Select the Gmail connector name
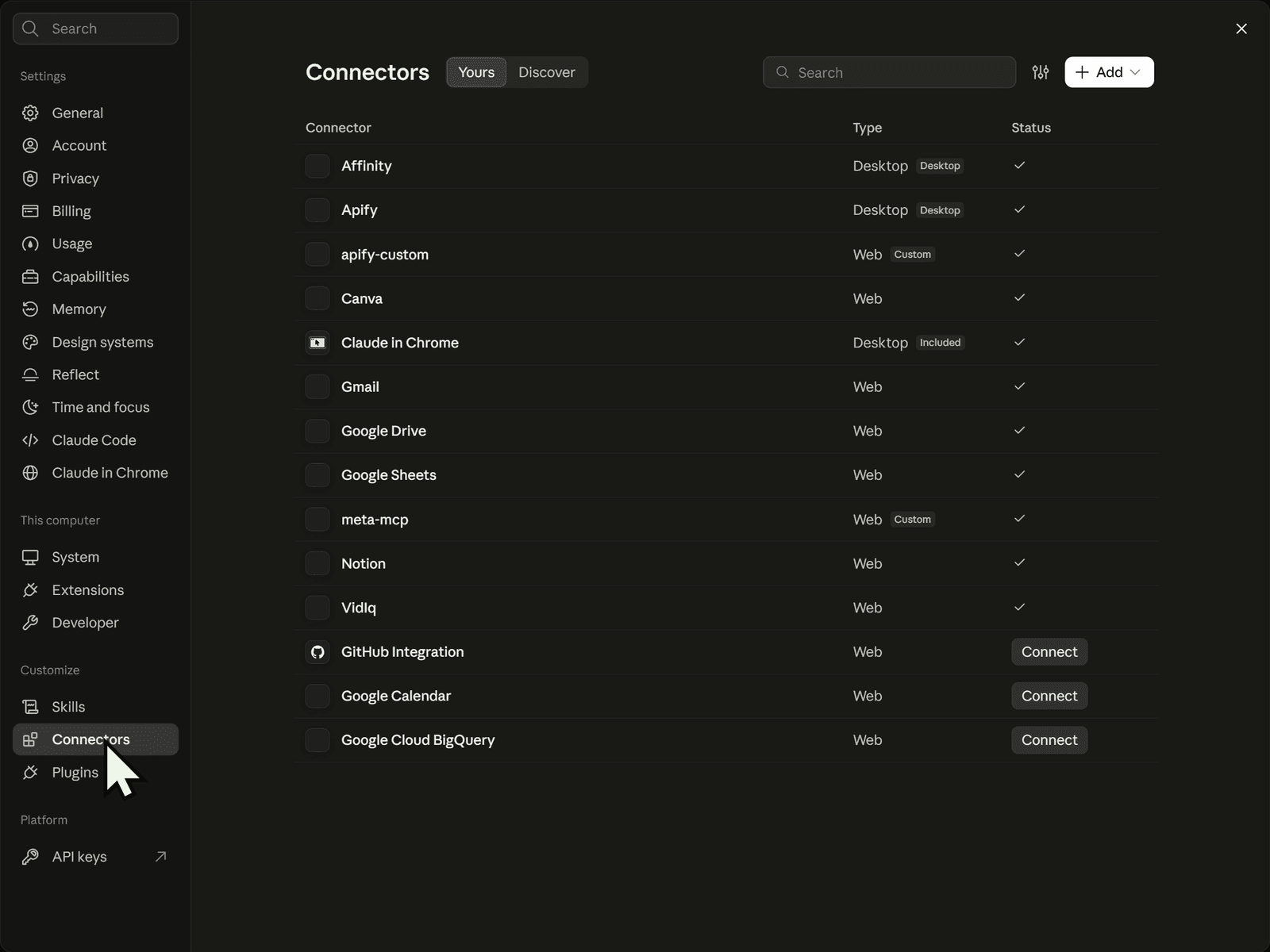This screenshot has width=1270, height=952. coord(360,387)
